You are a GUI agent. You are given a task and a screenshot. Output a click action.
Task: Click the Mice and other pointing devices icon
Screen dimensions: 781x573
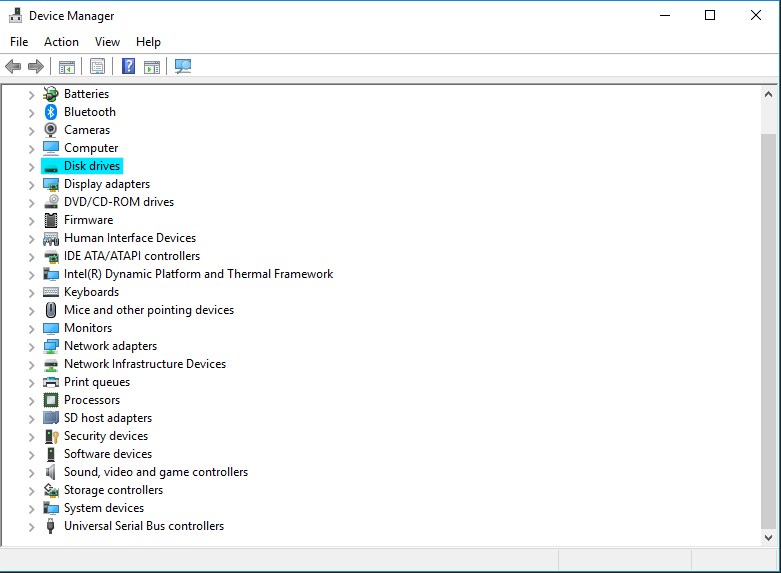(51, 310)
